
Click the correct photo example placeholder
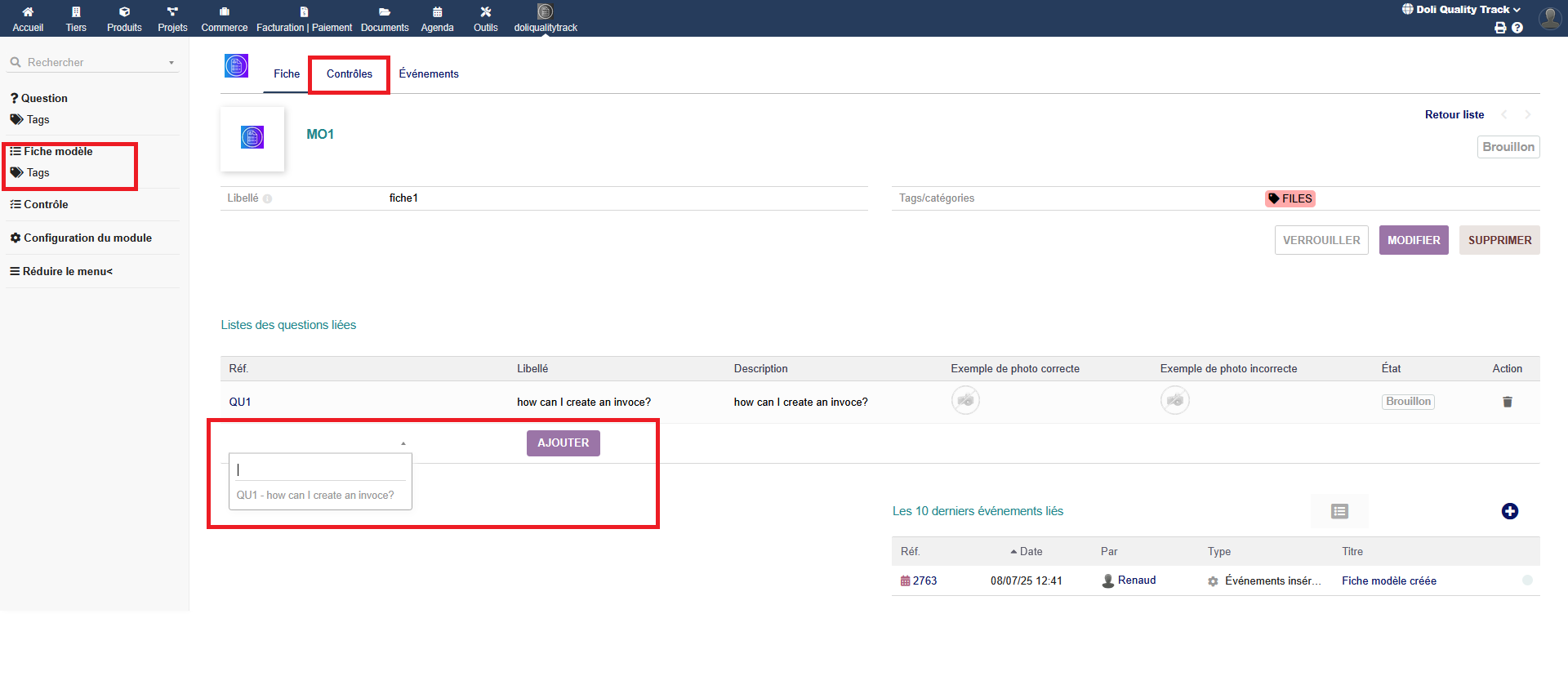965,401
